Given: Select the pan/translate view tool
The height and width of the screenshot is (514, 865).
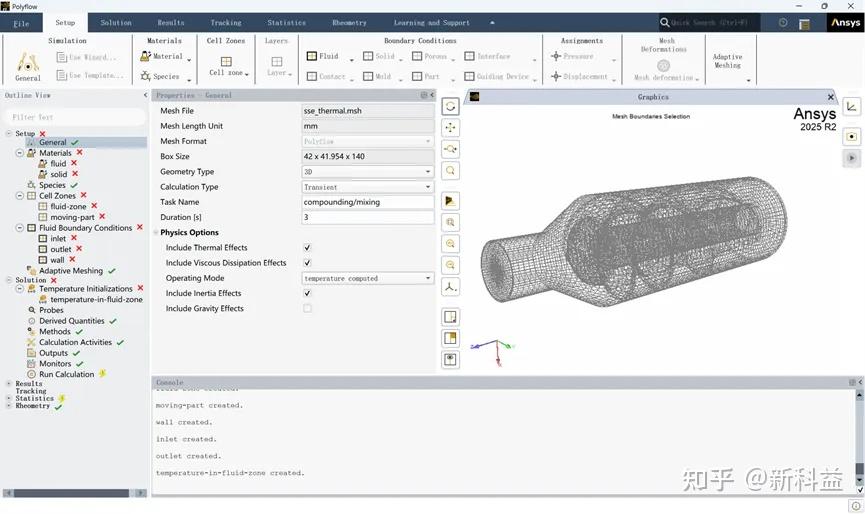Looking at the screenshot, I should tap(450, 128).
